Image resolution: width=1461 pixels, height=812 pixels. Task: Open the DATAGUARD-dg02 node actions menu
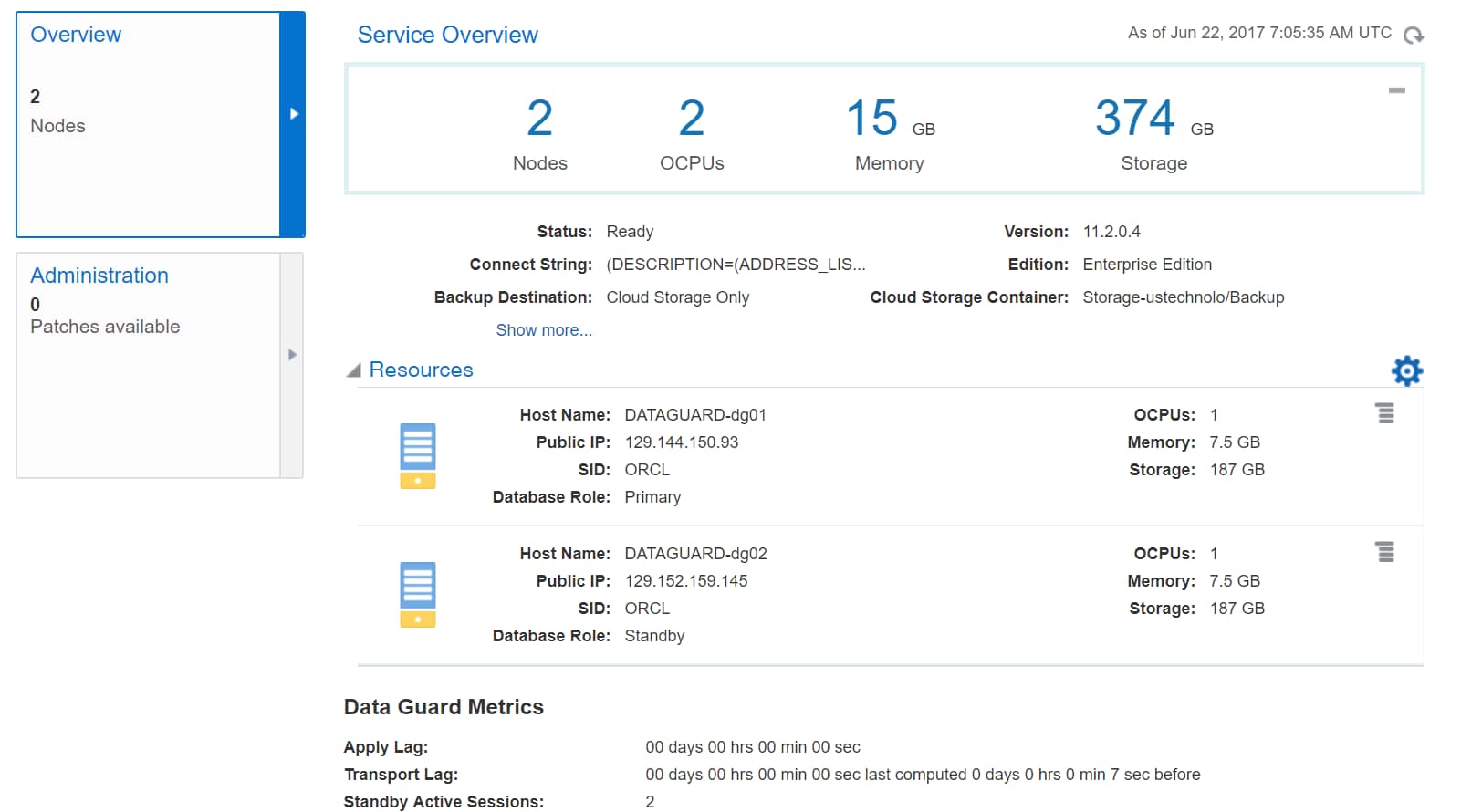tap(1385, 552)
